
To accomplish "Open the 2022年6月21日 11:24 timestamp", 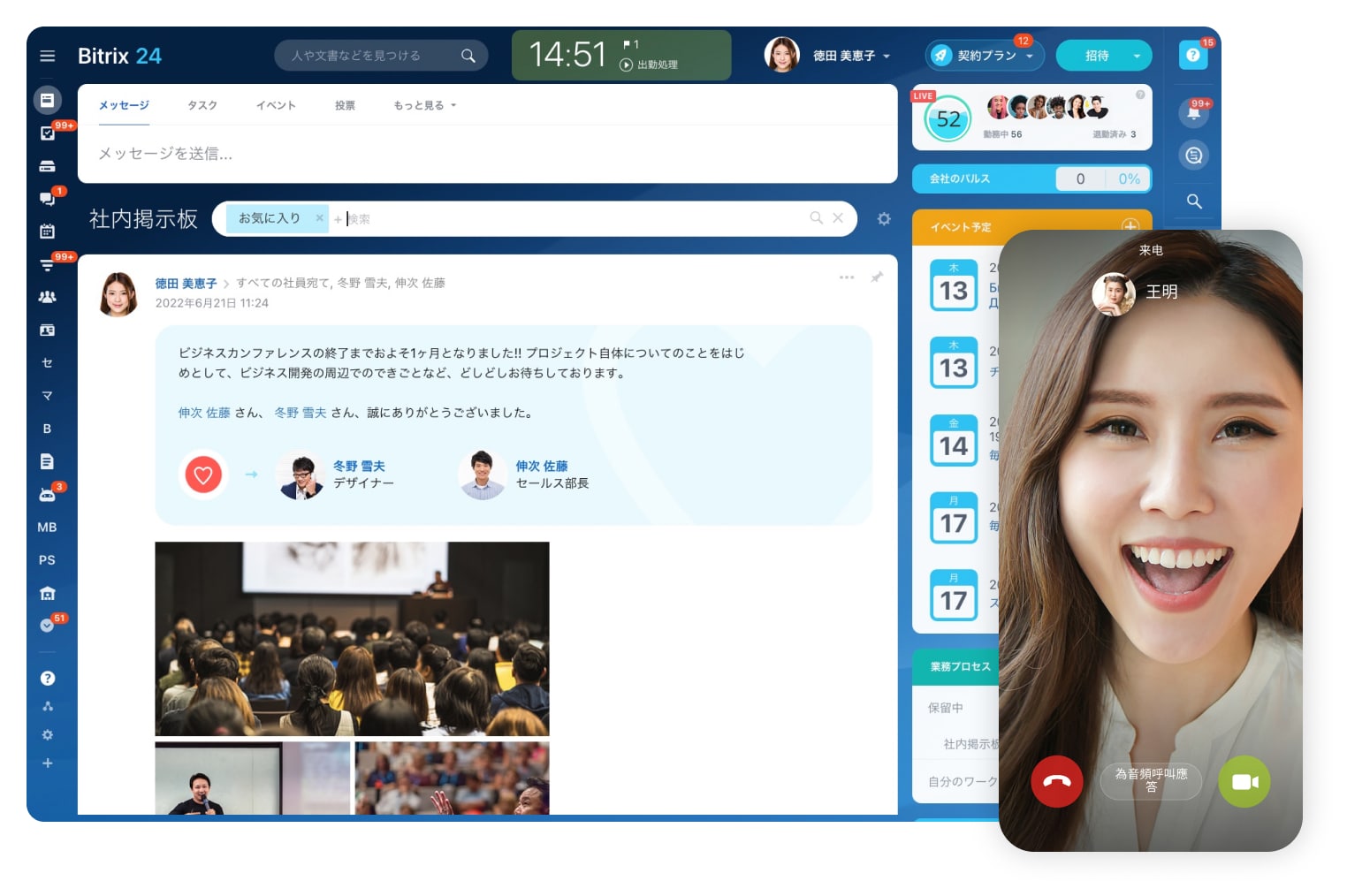I will [212, 303].
